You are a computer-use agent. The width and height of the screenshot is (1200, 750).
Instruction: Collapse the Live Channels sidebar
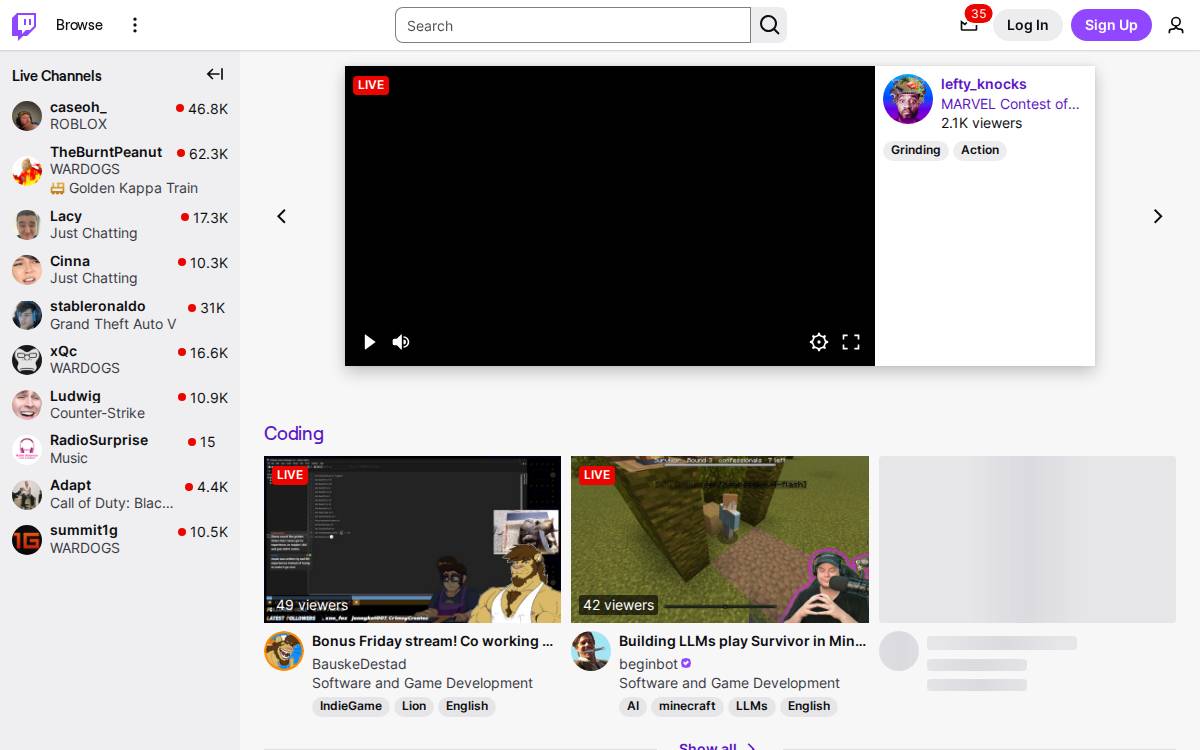coord(215,74)
